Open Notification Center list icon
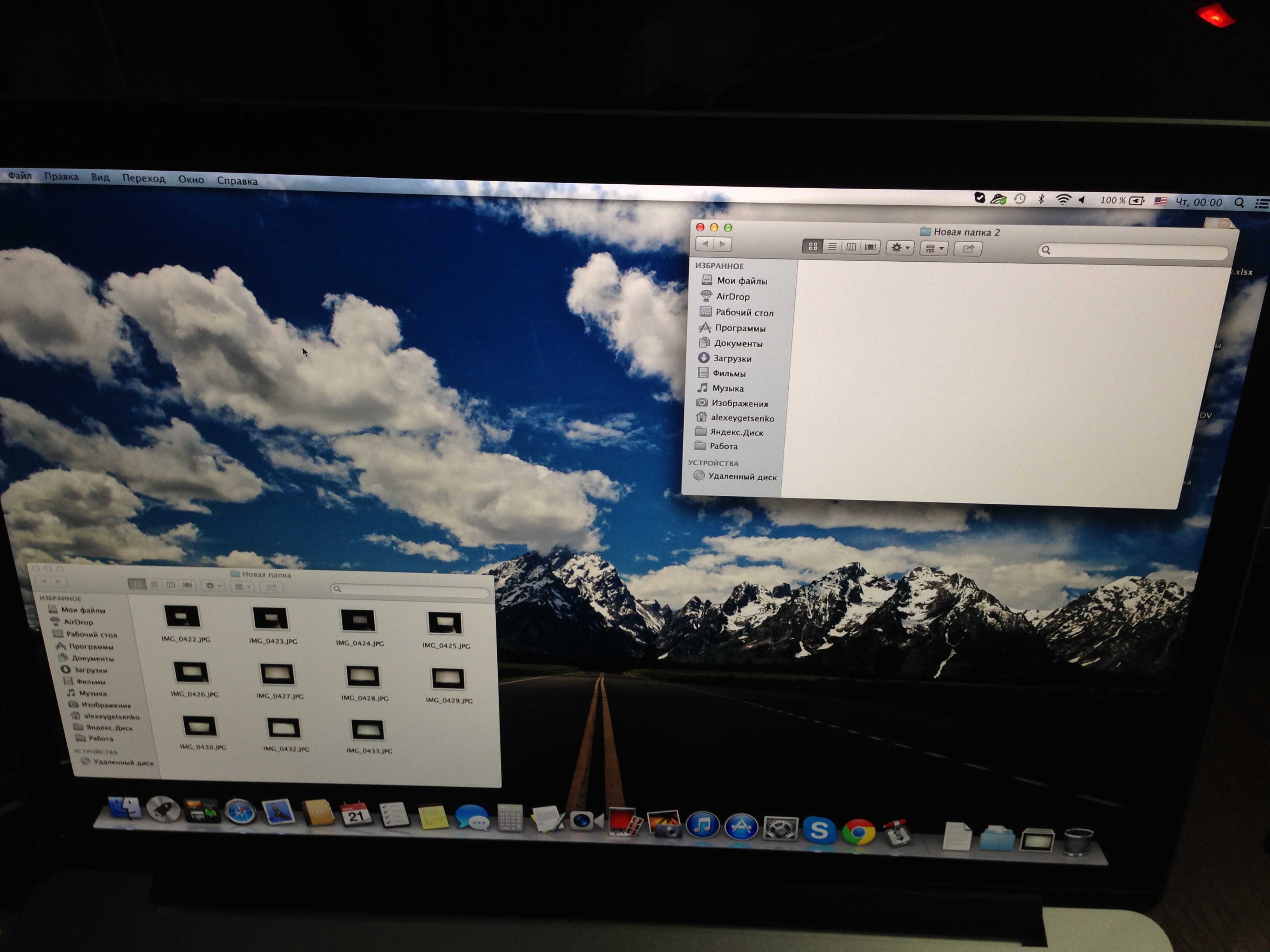 [1261, 203]
